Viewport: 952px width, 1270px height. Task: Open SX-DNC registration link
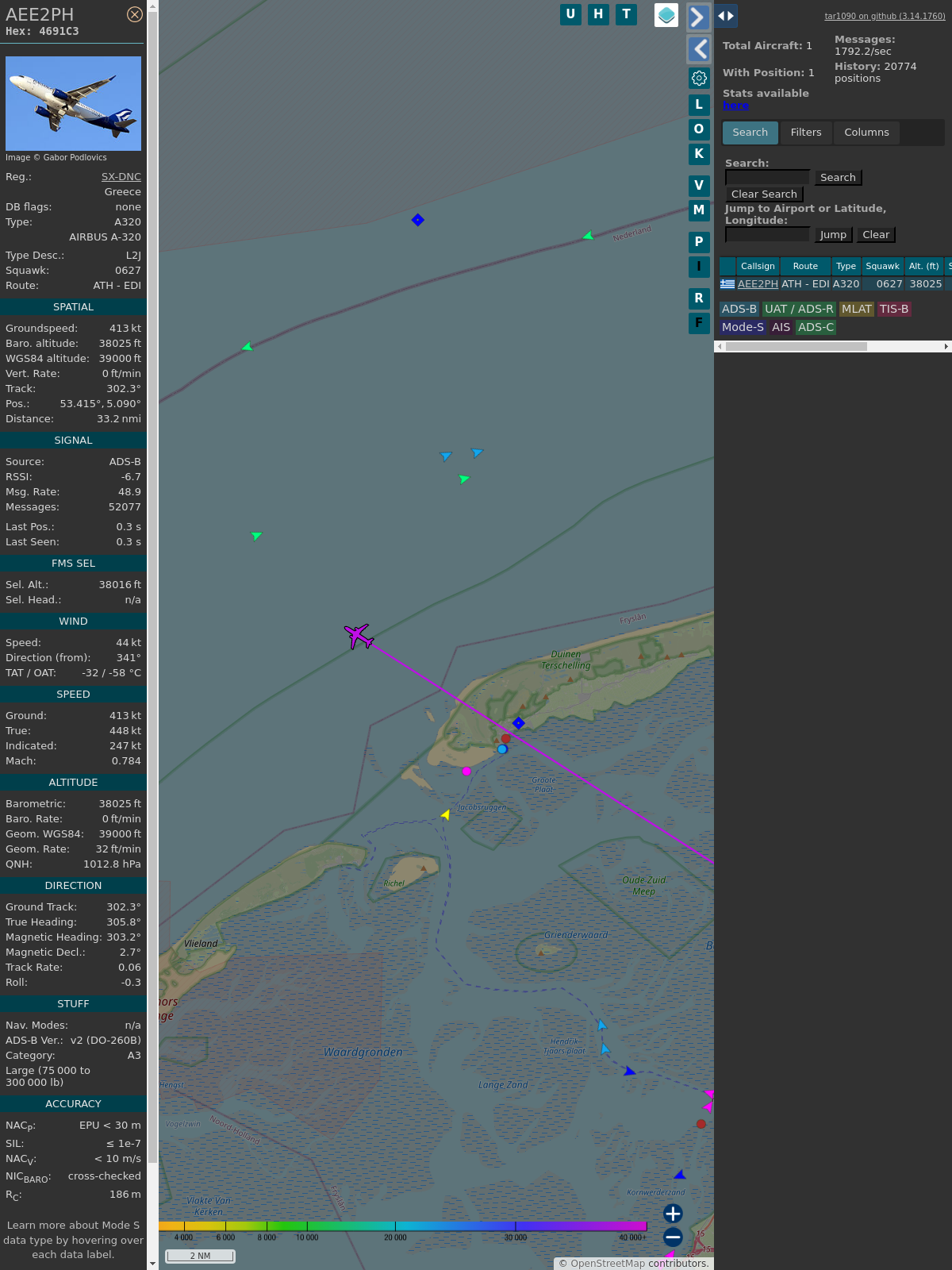(121, 177)
